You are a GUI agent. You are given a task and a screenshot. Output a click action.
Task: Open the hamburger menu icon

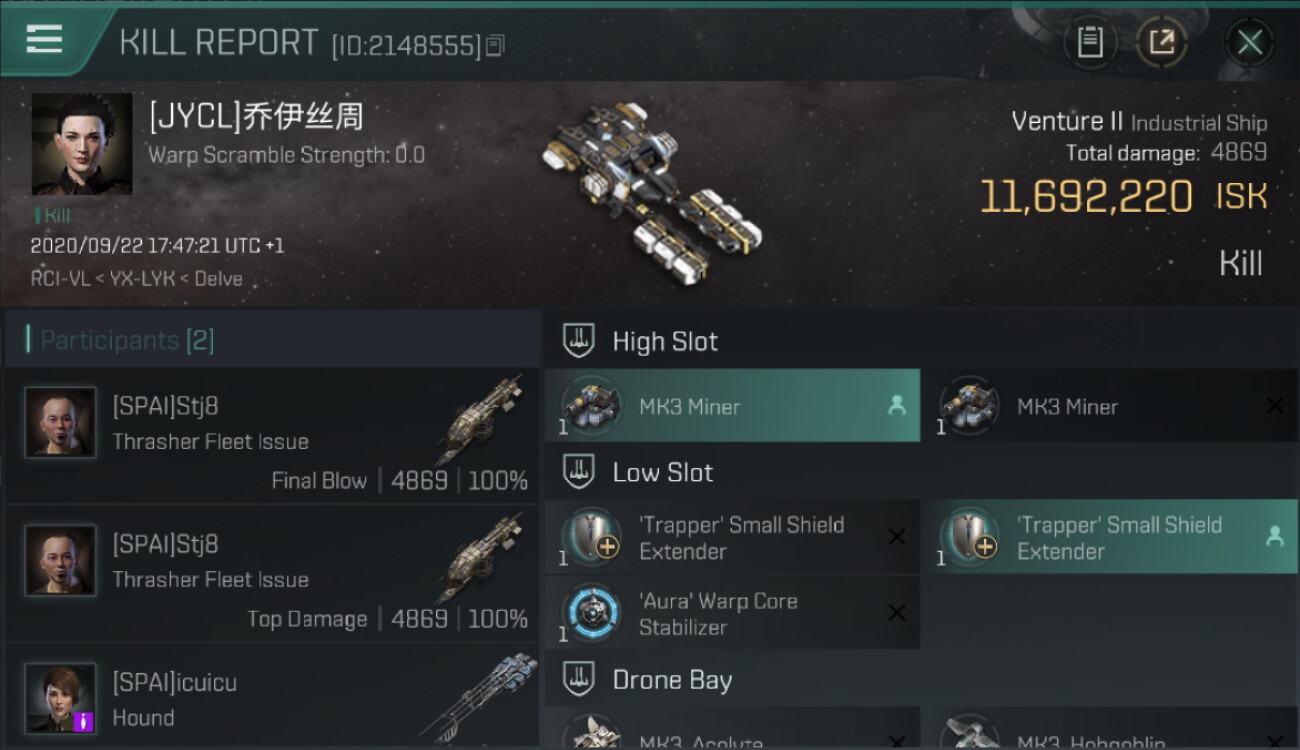coord(44,40)
